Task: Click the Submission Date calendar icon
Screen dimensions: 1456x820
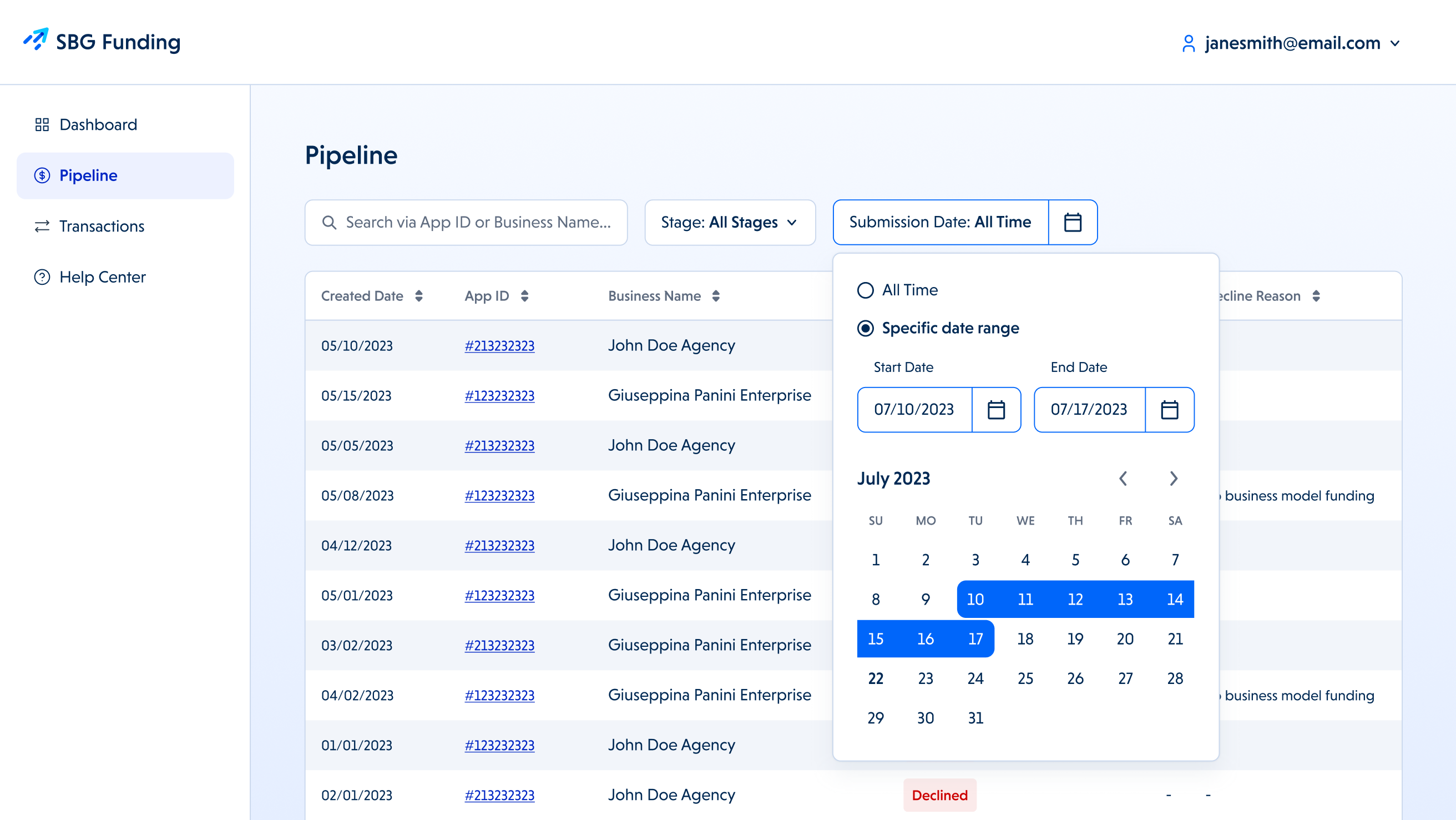Action: point(1072,222)
